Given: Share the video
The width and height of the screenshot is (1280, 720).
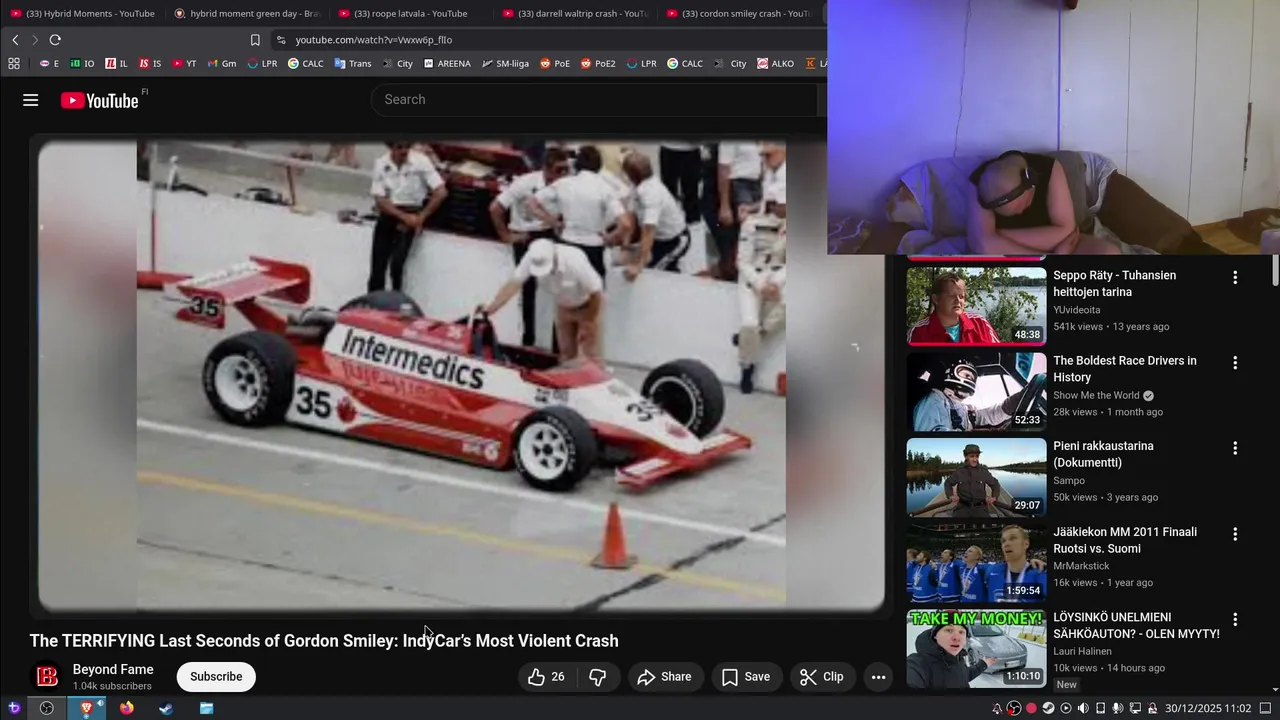Looking at the screenshot, I should [x=664, y=677].
